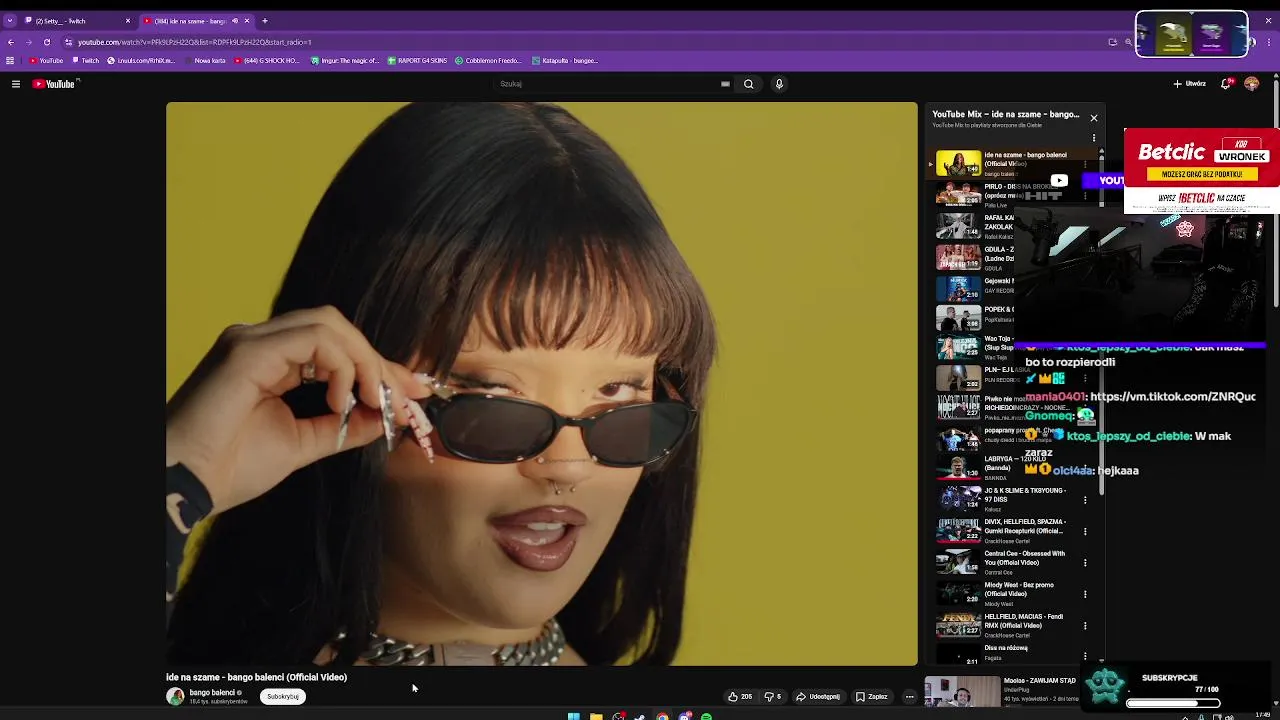
Task: Open Spotify from the taskbar
Action: tap(706, 716)
